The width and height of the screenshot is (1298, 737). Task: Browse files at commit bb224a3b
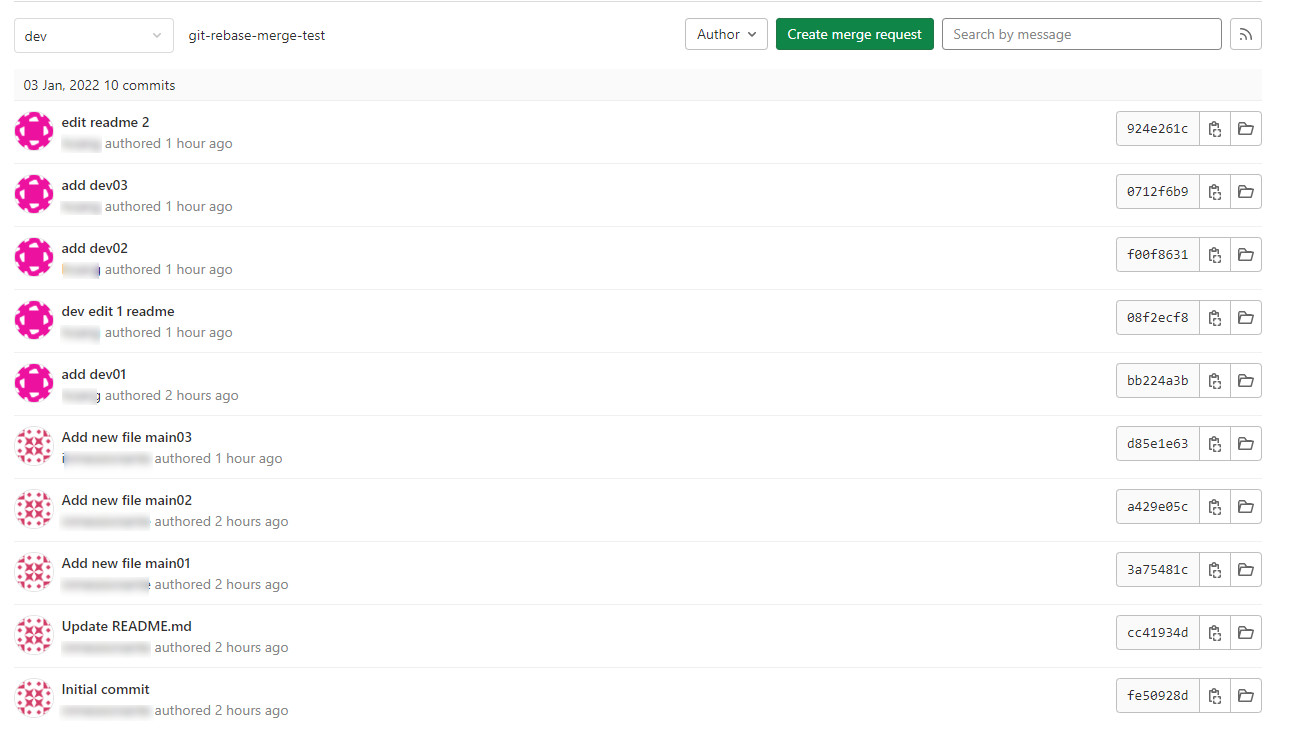click(1246, 381)
